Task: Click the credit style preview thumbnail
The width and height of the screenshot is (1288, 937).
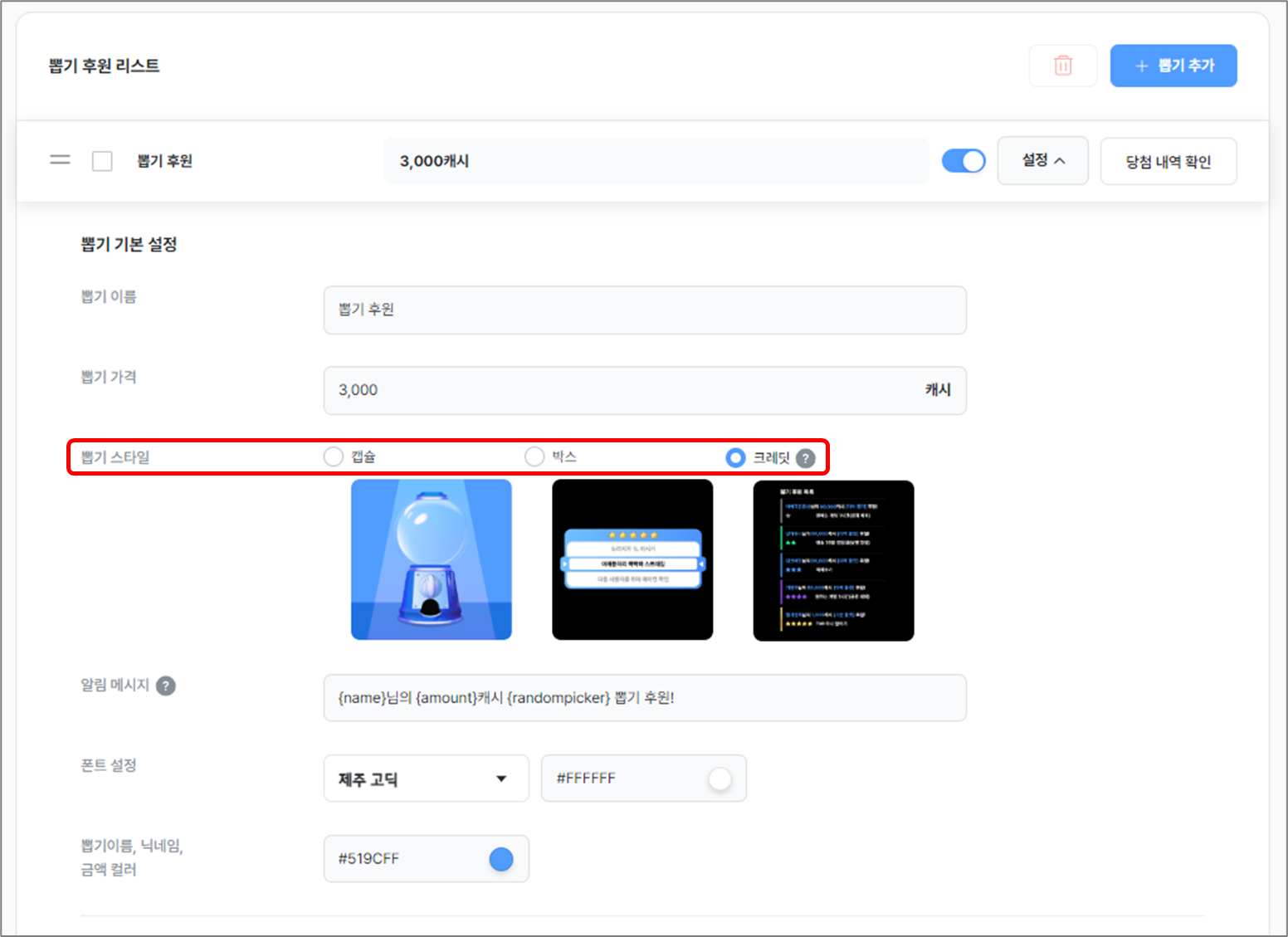Action: (833, 560)
